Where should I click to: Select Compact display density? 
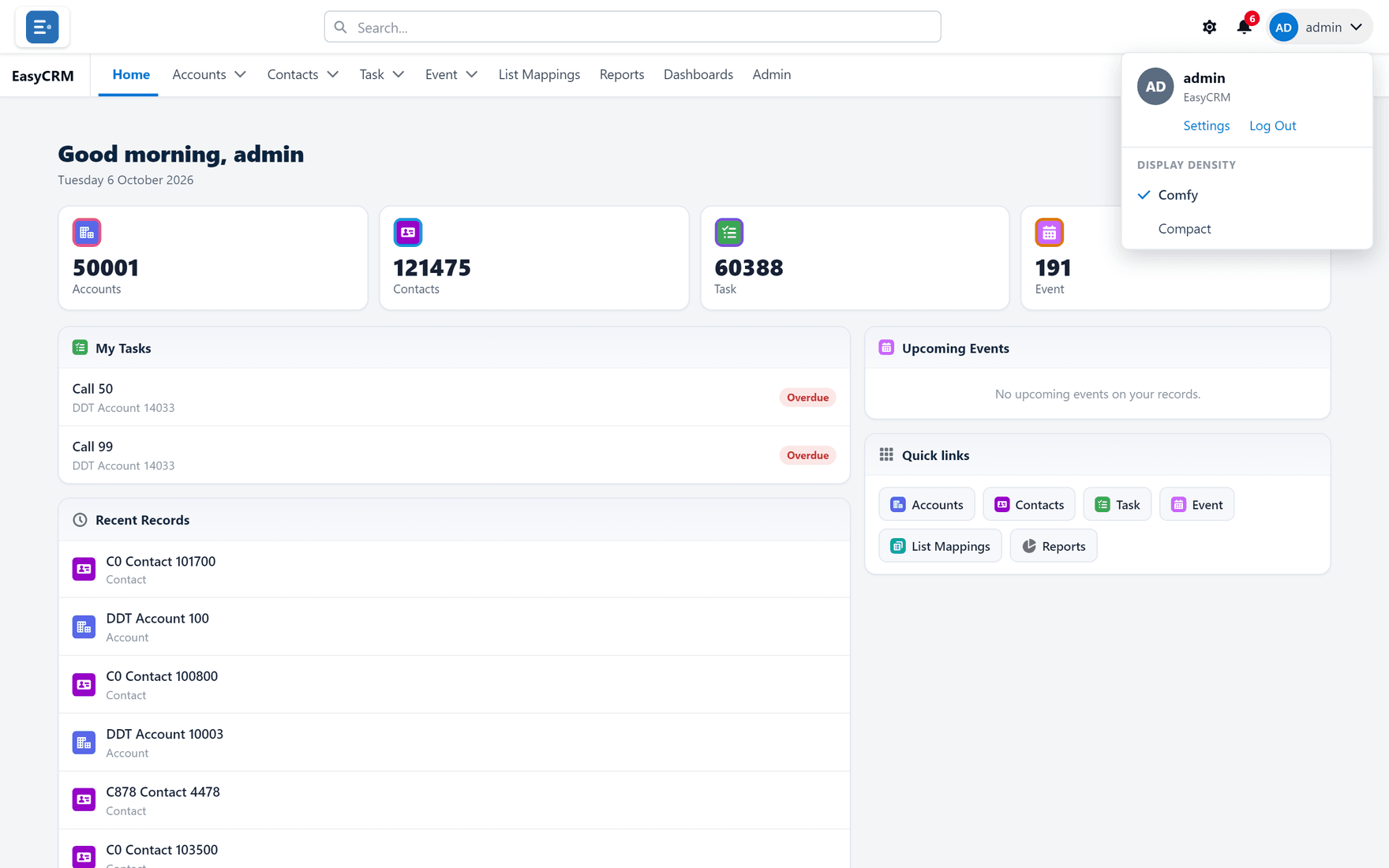click(x=1247, y=229)
